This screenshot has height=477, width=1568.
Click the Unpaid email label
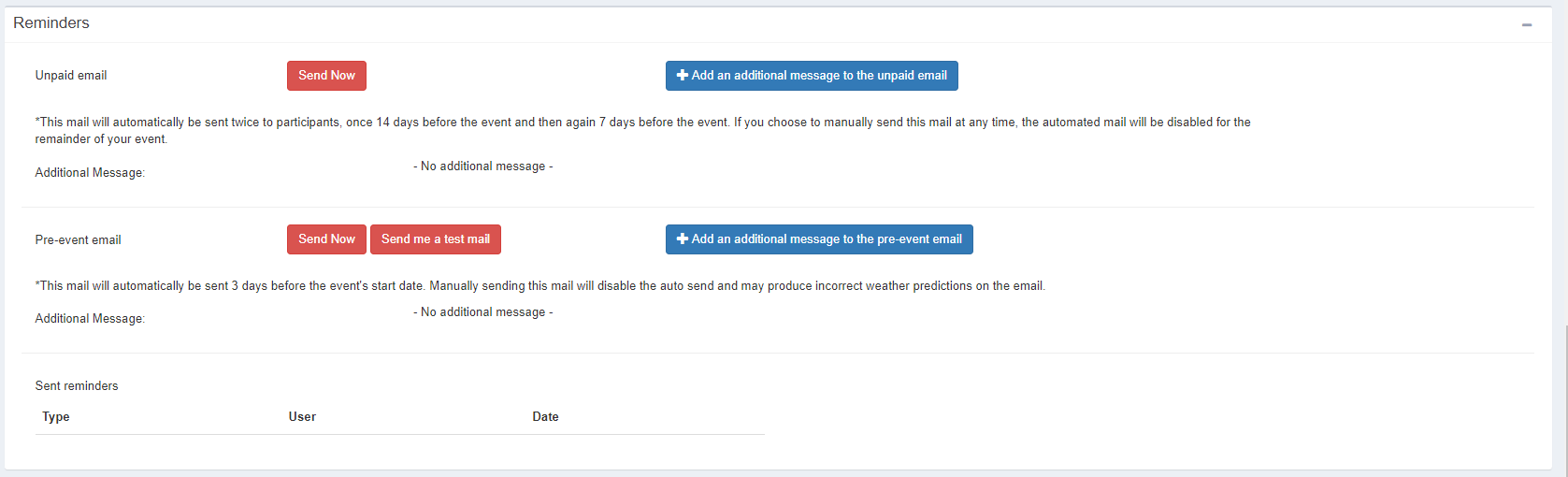[x=71, y=76]
